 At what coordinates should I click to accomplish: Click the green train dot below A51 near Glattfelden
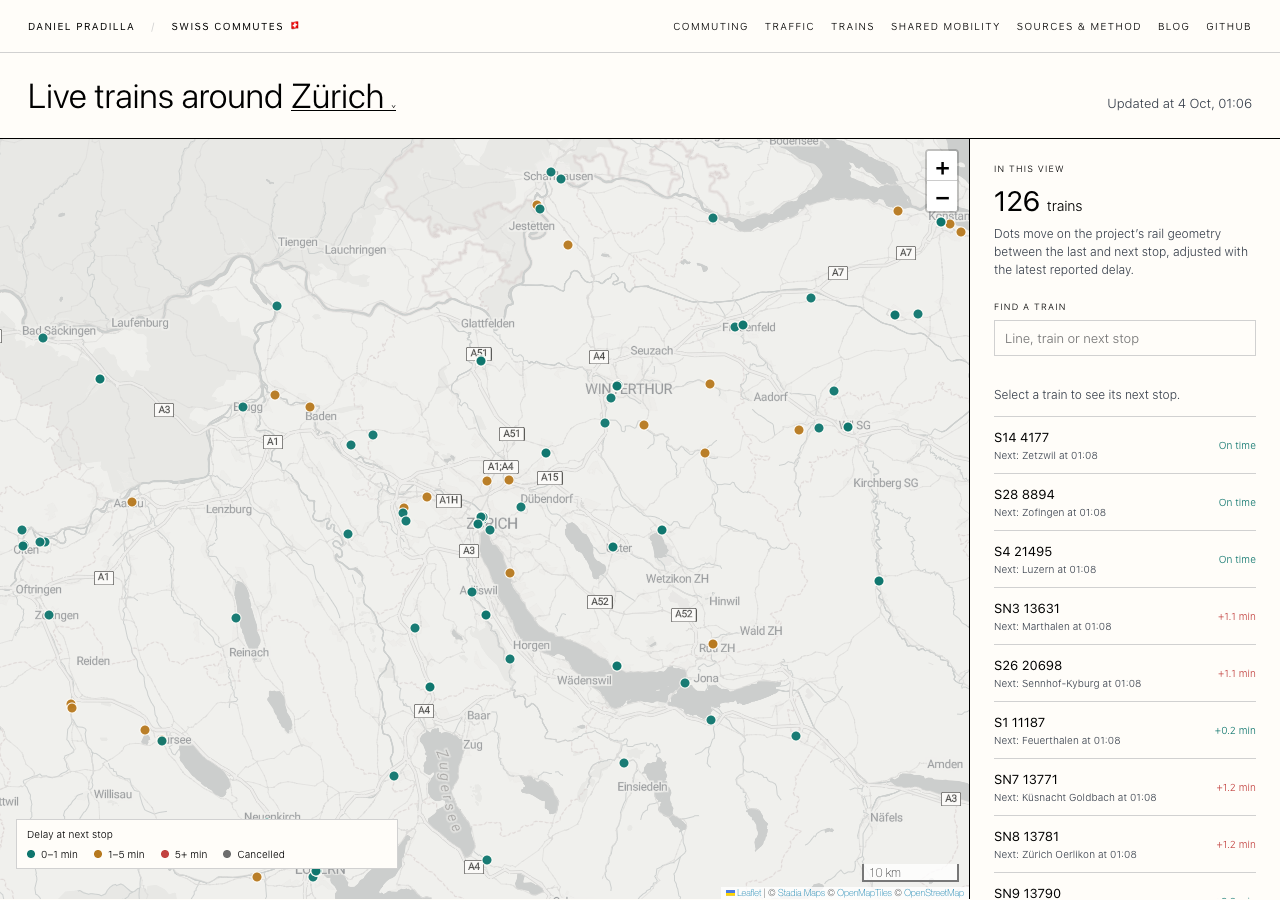point(481,361)
